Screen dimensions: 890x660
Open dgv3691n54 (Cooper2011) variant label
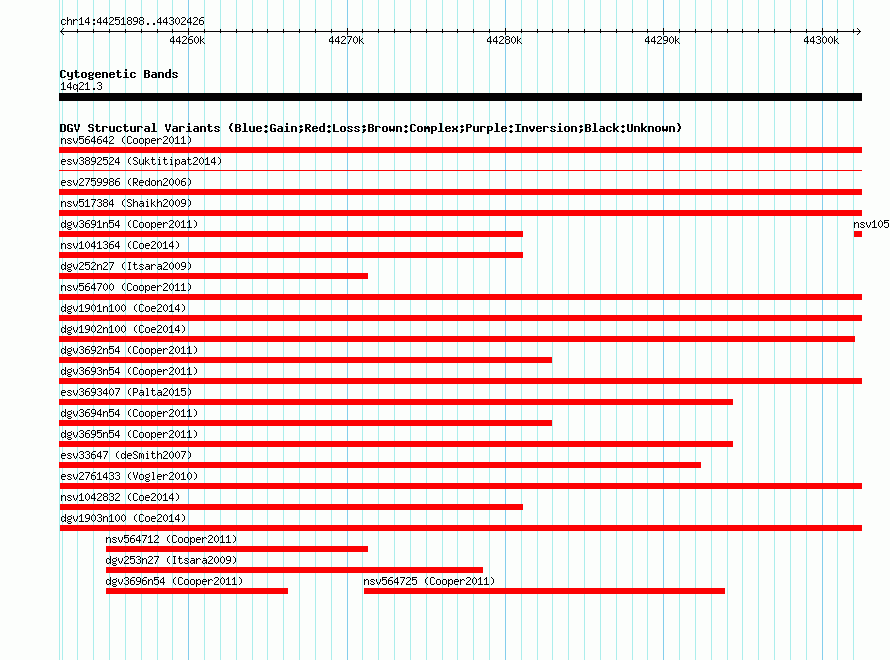point(129,224)
